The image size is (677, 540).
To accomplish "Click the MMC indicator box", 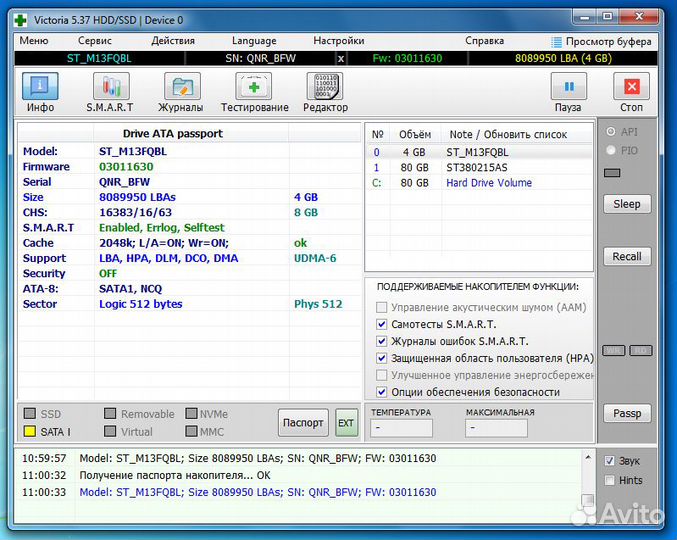I will [x=191, y=431].
